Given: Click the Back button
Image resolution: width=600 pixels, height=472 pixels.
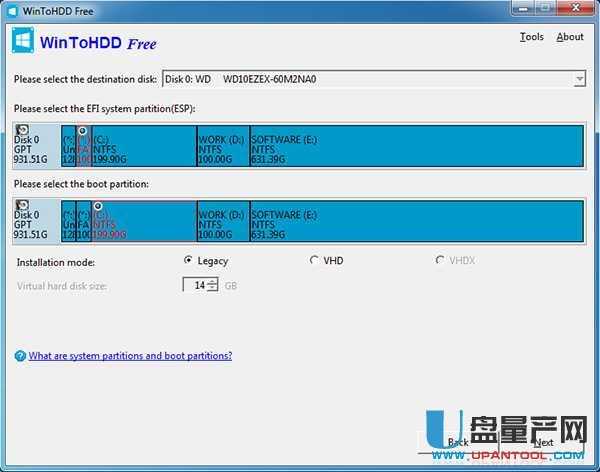Looking at the screenshot, I should pos(458,442).
